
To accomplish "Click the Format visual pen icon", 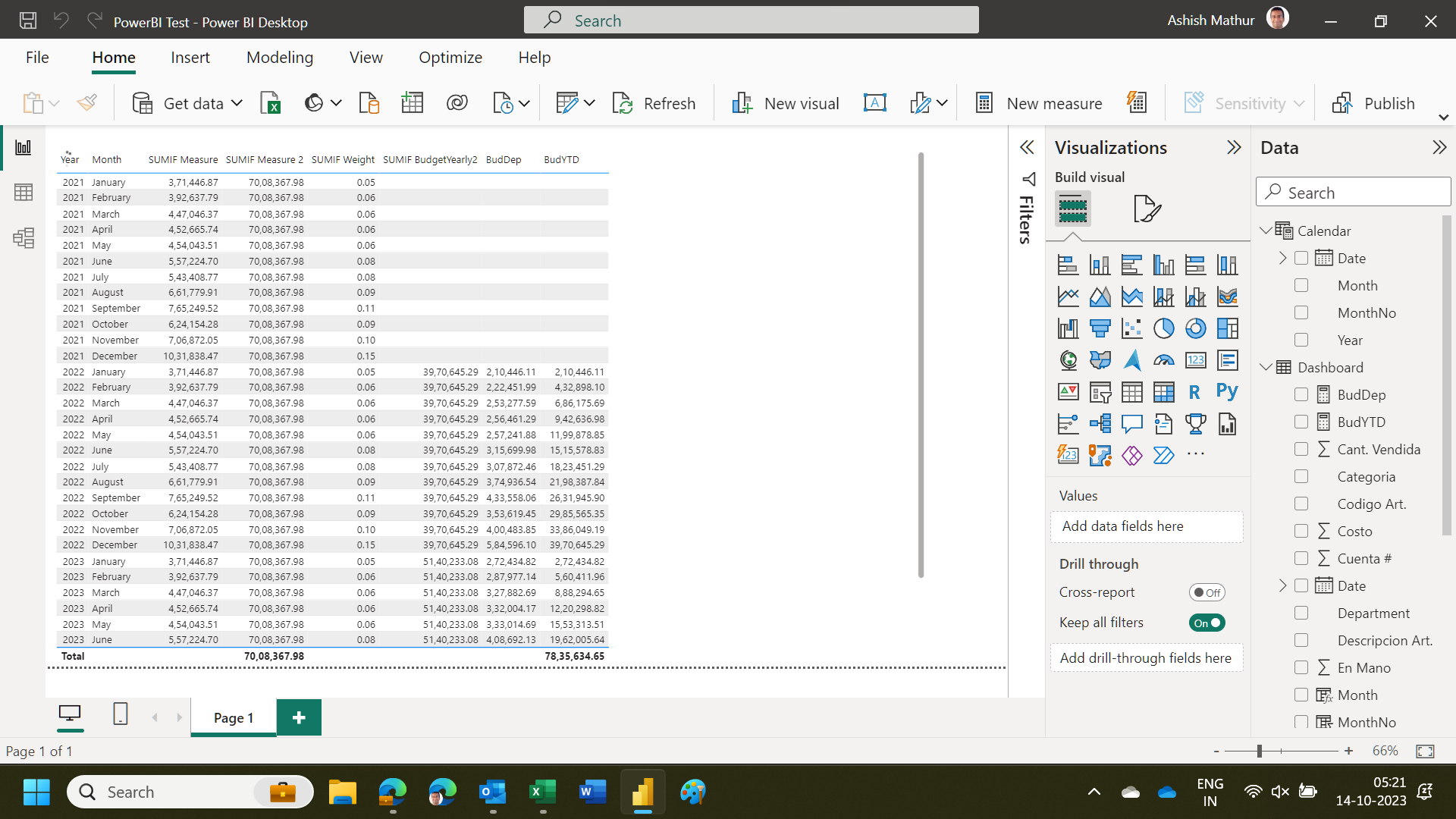I will click(x=1147, y=209).
